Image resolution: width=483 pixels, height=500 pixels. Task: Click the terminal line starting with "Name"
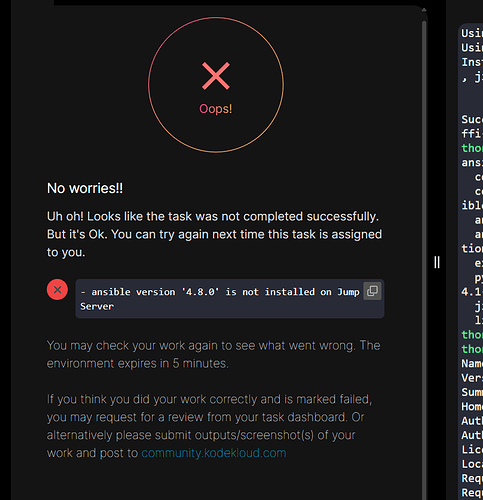[x=472, y=363]
